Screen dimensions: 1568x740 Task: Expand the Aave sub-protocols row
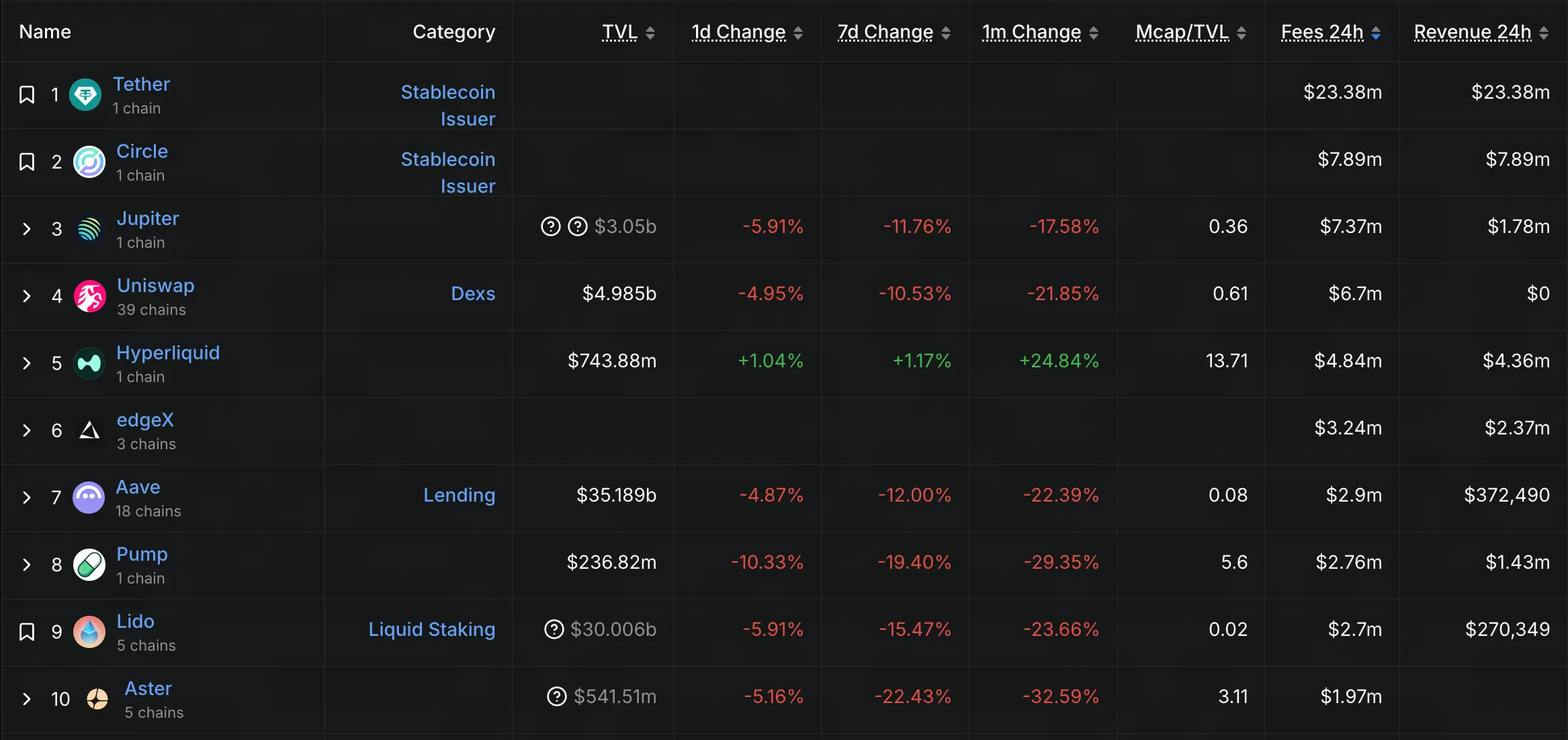pyautogui.click(x=27, y=498)
